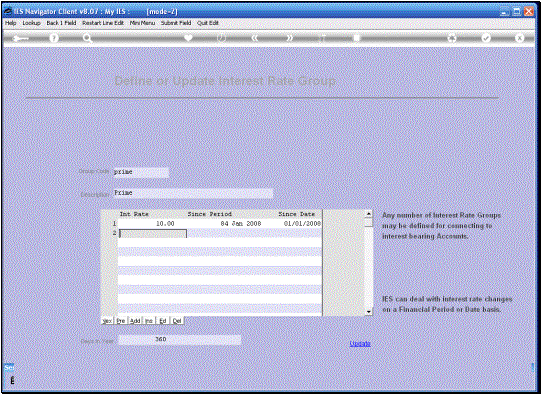Choose Restart Line Edit menu item
This screenshot has width=541, height=394.
click(103, 23)
